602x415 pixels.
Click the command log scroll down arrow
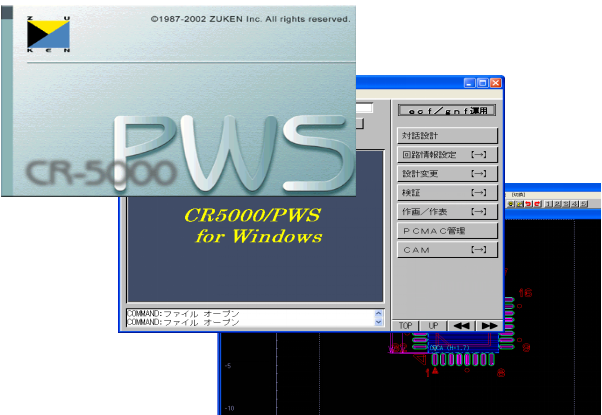[378, 322]
